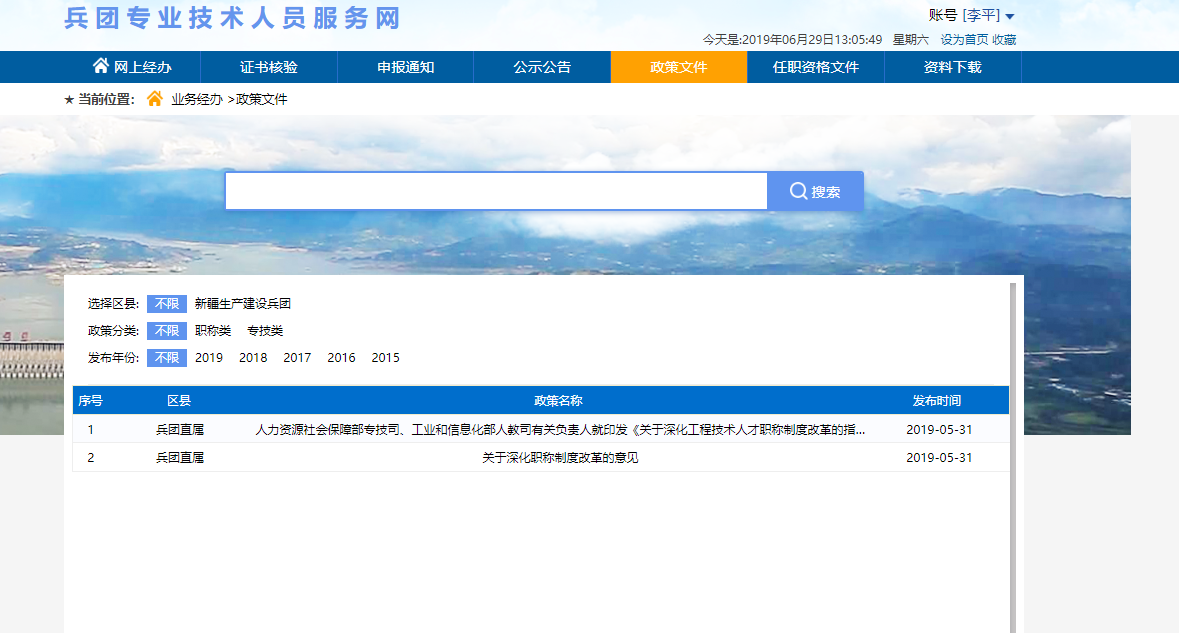The width and height of the screenshot is (1179, 633).
Task: Go to 资料下载 tab
Action: pyautogui.click(x=952, y=67)
